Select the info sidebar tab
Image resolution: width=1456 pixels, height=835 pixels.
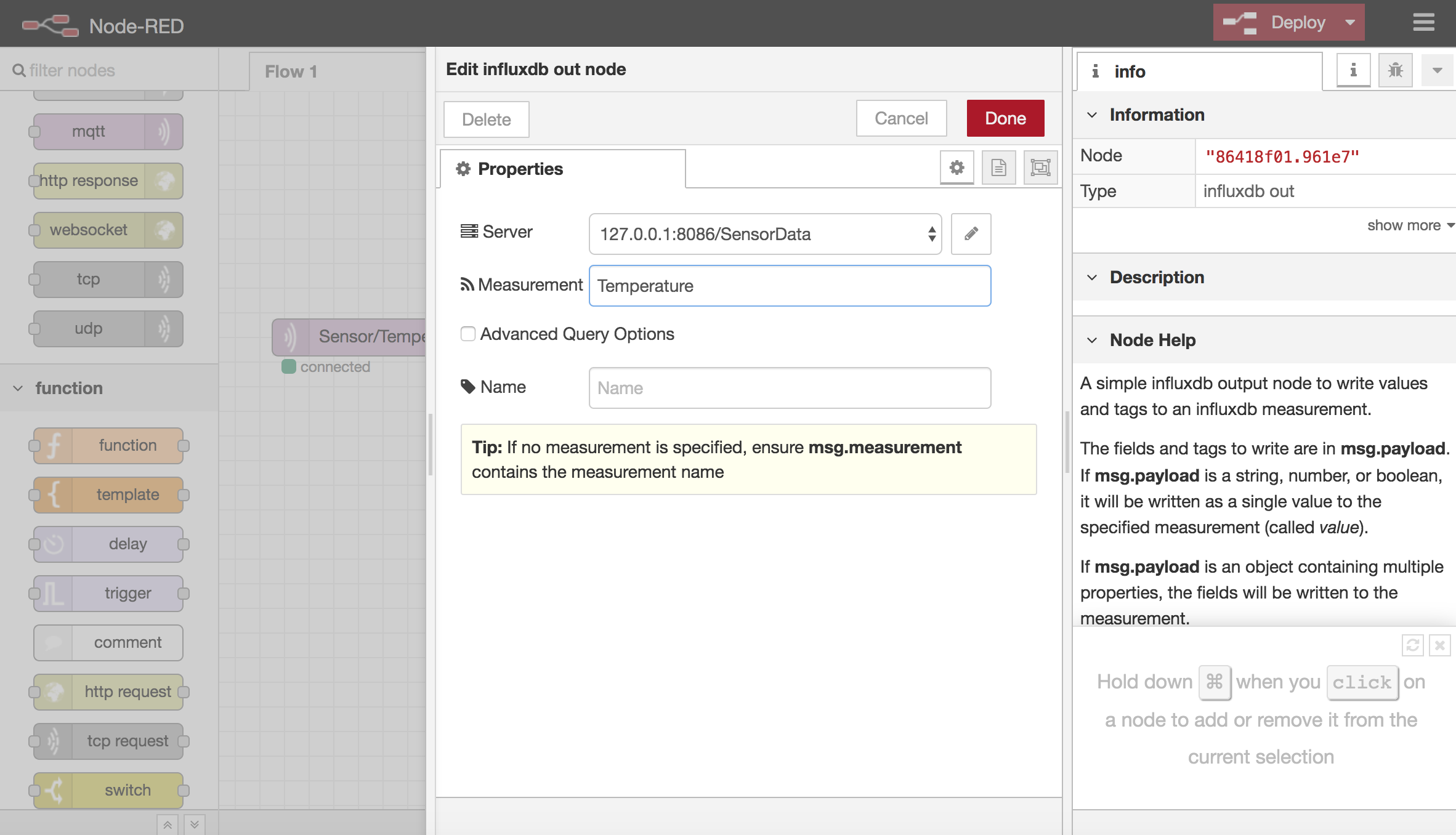pyautogui.click(x=1199, y=72)
